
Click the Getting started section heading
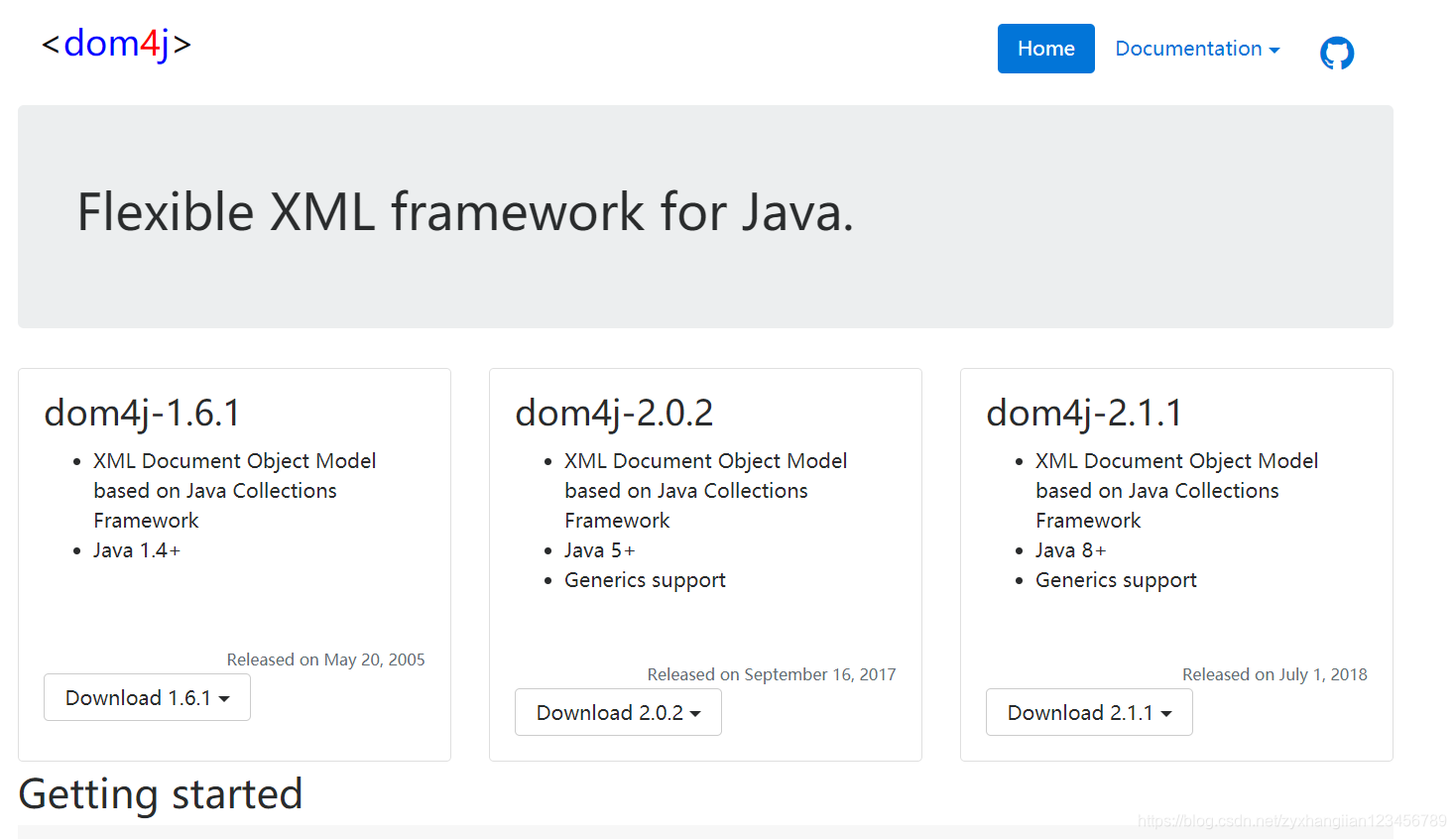coord(161,794)
